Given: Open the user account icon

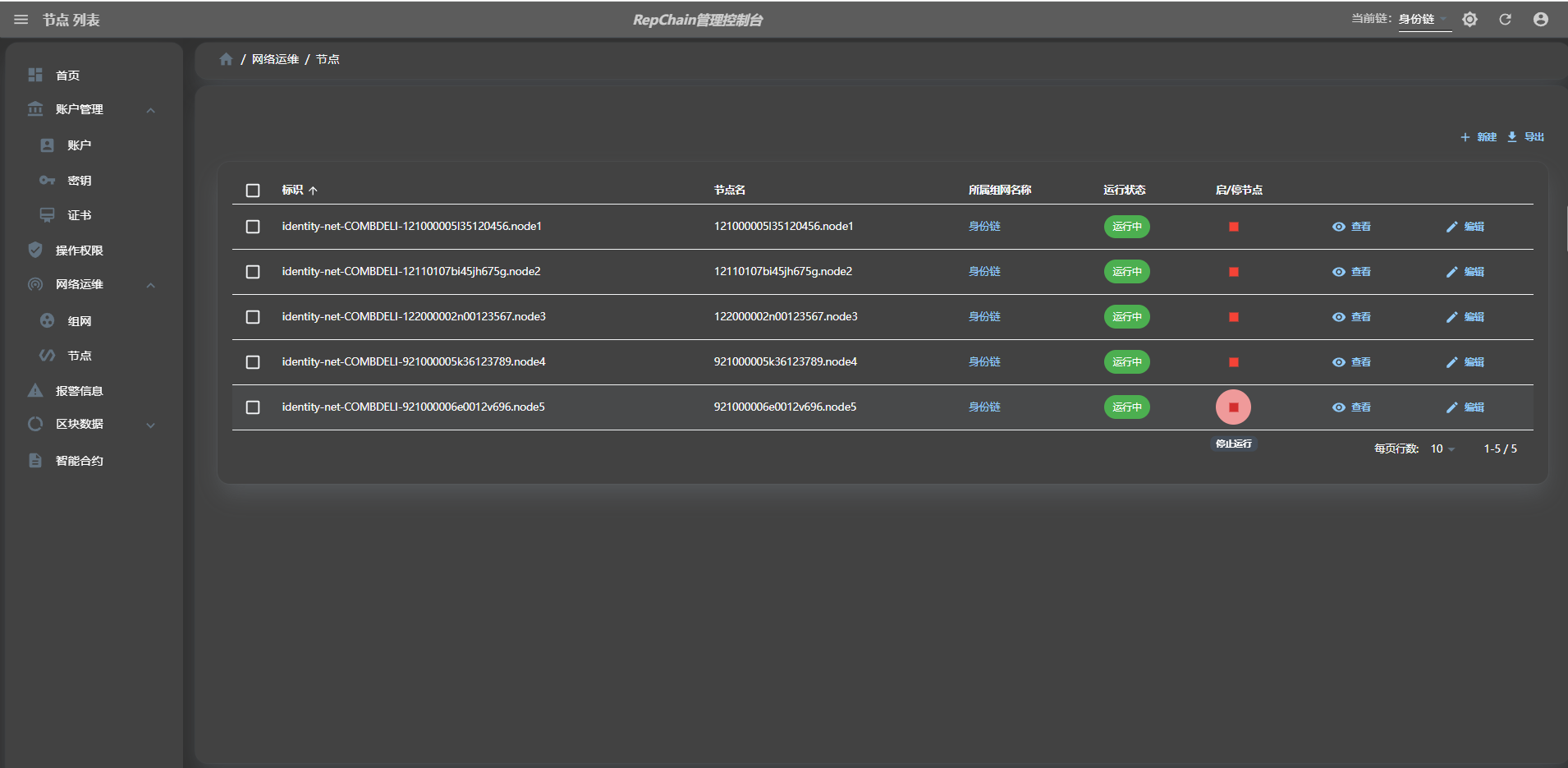Looking at the screenshot, I should 1540,19.
